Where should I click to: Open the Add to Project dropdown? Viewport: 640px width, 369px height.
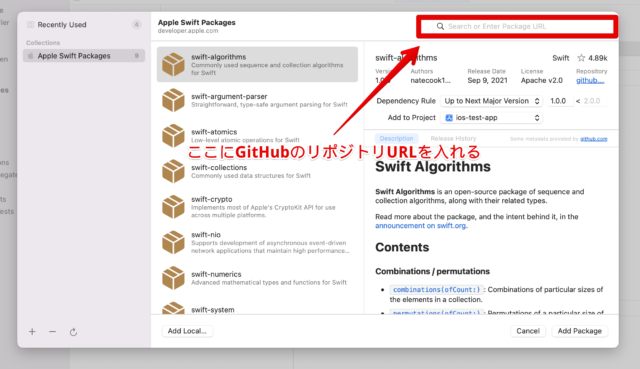click(x=492, y=118)
